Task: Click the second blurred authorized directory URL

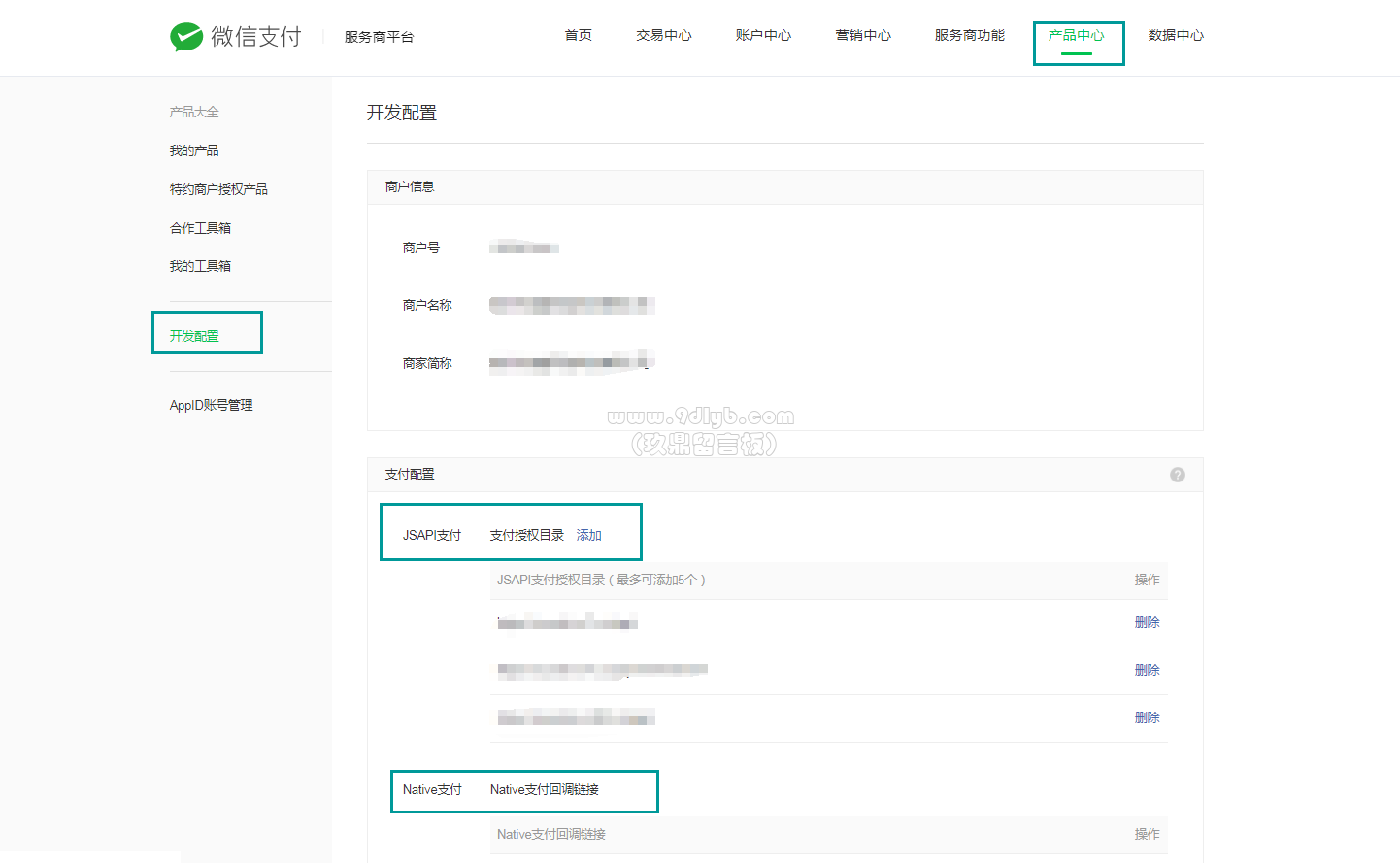Action: (602, 670)
